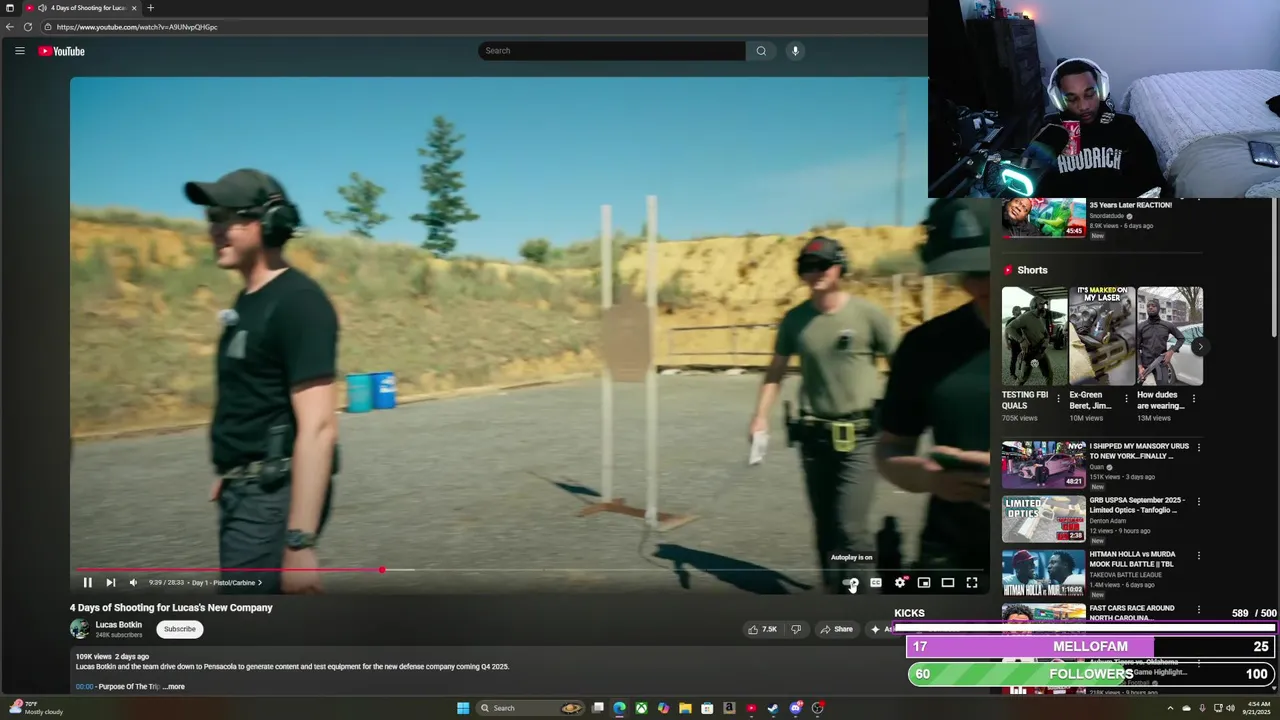Open HITMAN HOLLA vs MURDA MOOK video
1280x720 pixels.
click(x=1132, y=559)
